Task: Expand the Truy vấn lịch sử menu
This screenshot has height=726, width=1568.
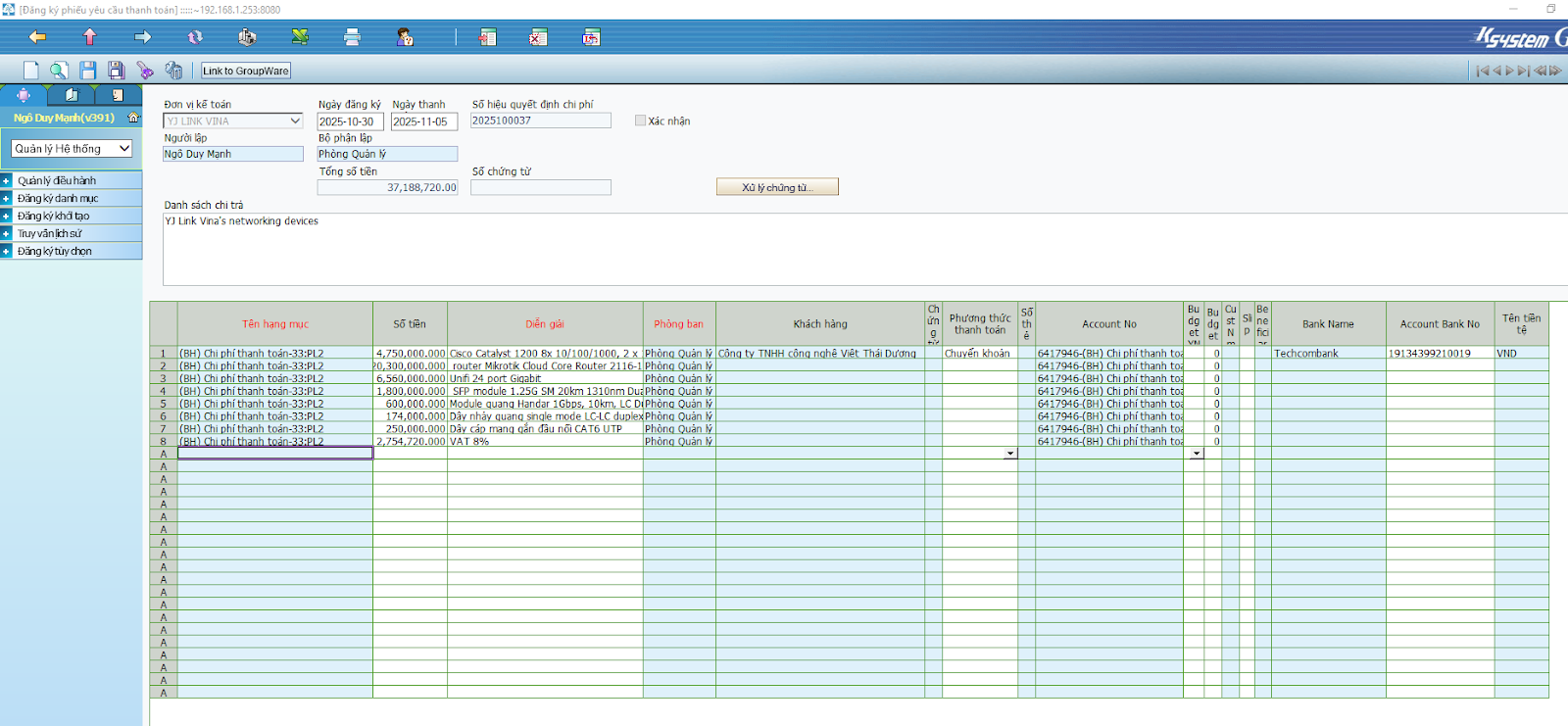Action: click(6, 233)
